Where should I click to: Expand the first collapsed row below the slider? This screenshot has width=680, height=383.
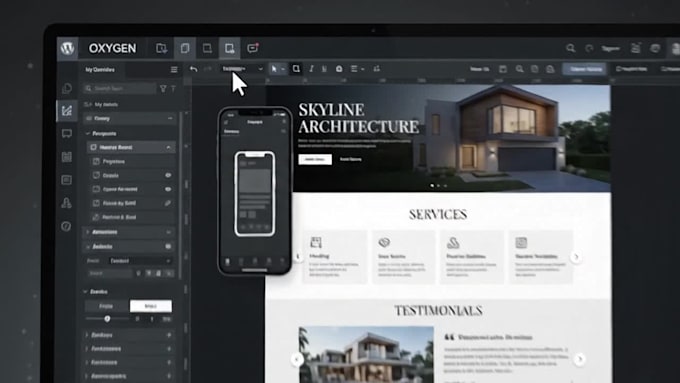tap(128, 335)
